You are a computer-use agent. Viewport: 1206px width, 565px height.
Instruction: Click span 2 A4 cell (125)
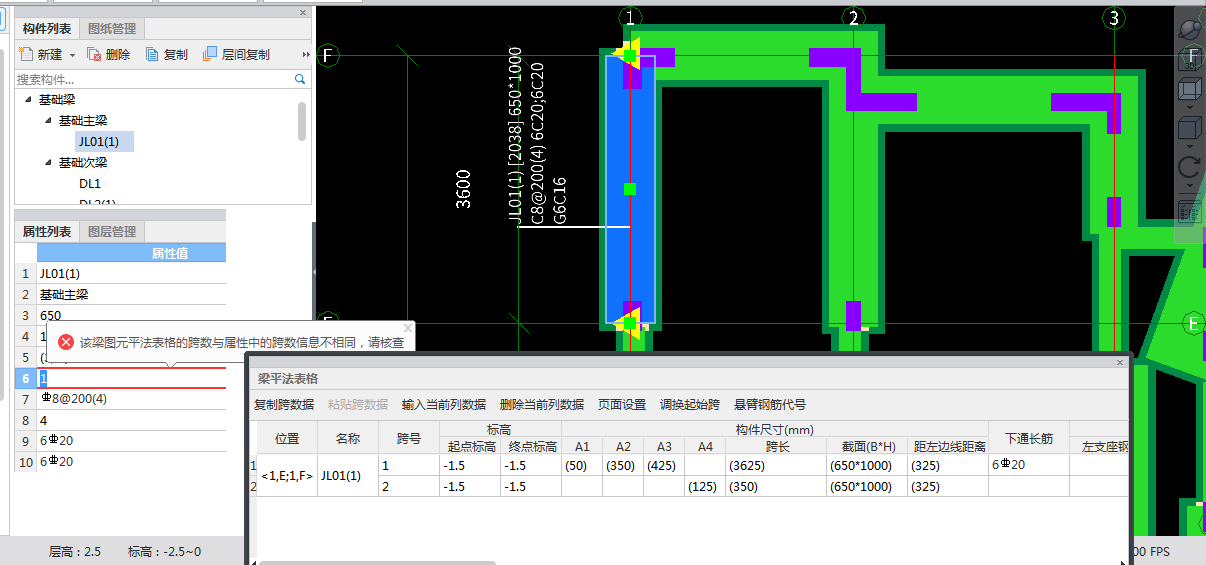point(705,487)
